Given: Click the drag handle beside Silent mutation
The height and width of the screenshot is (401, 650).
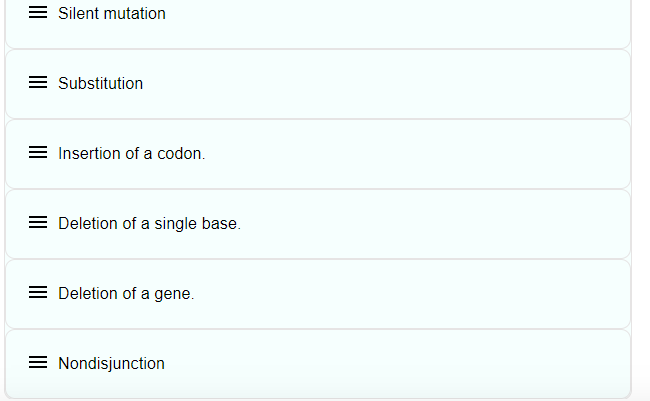Looking at the screenshot, I should tap(38, 14).
